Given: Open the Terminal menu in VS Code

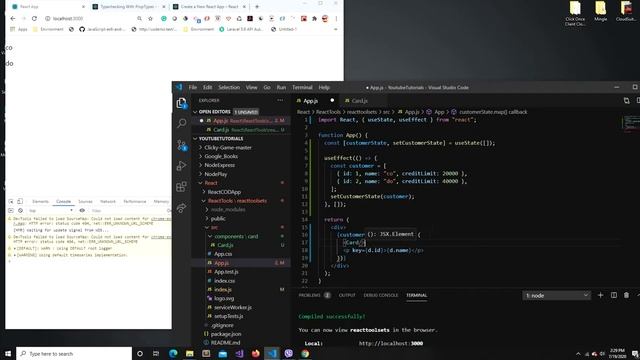Looking at the screenshot, I should (302, 87).
